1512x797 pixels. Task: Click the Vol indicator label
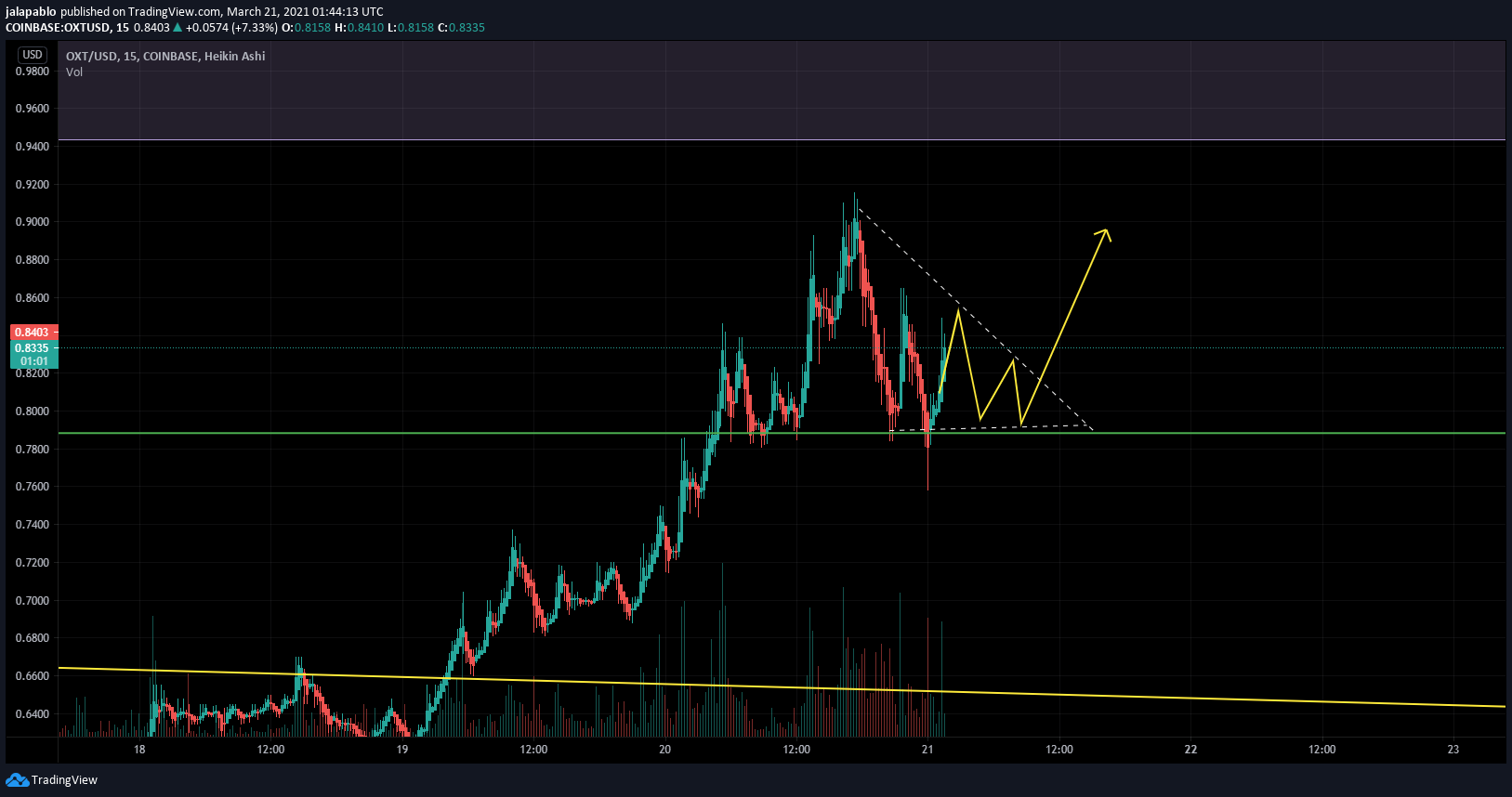pyautogui.click(x=74, y=72)
